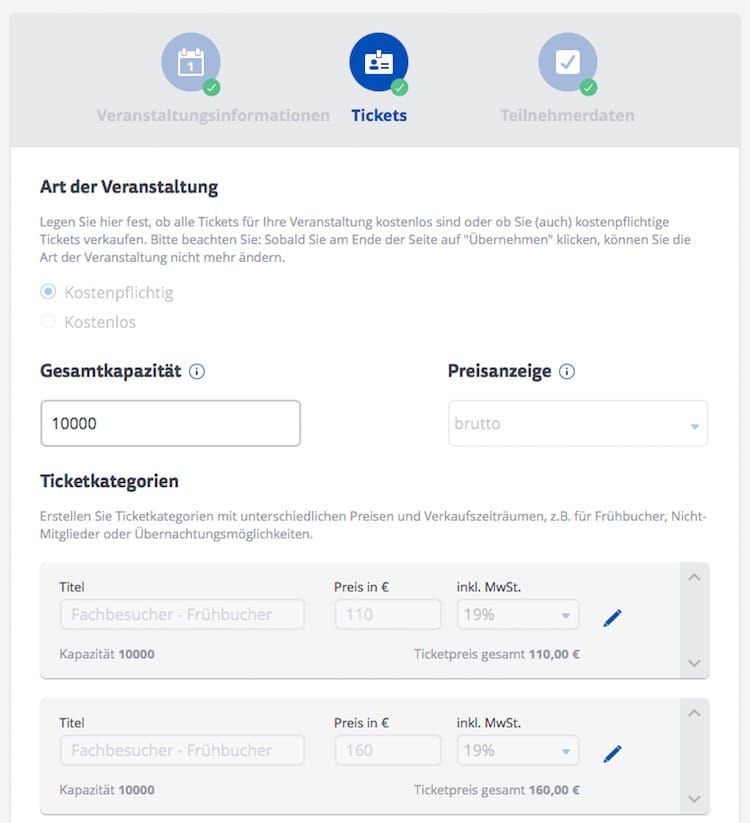The width and height of the screenshot is (750, 823).
Task: Go to the Veranstaltungsinformationen step
Action: (x=213, y=115)
